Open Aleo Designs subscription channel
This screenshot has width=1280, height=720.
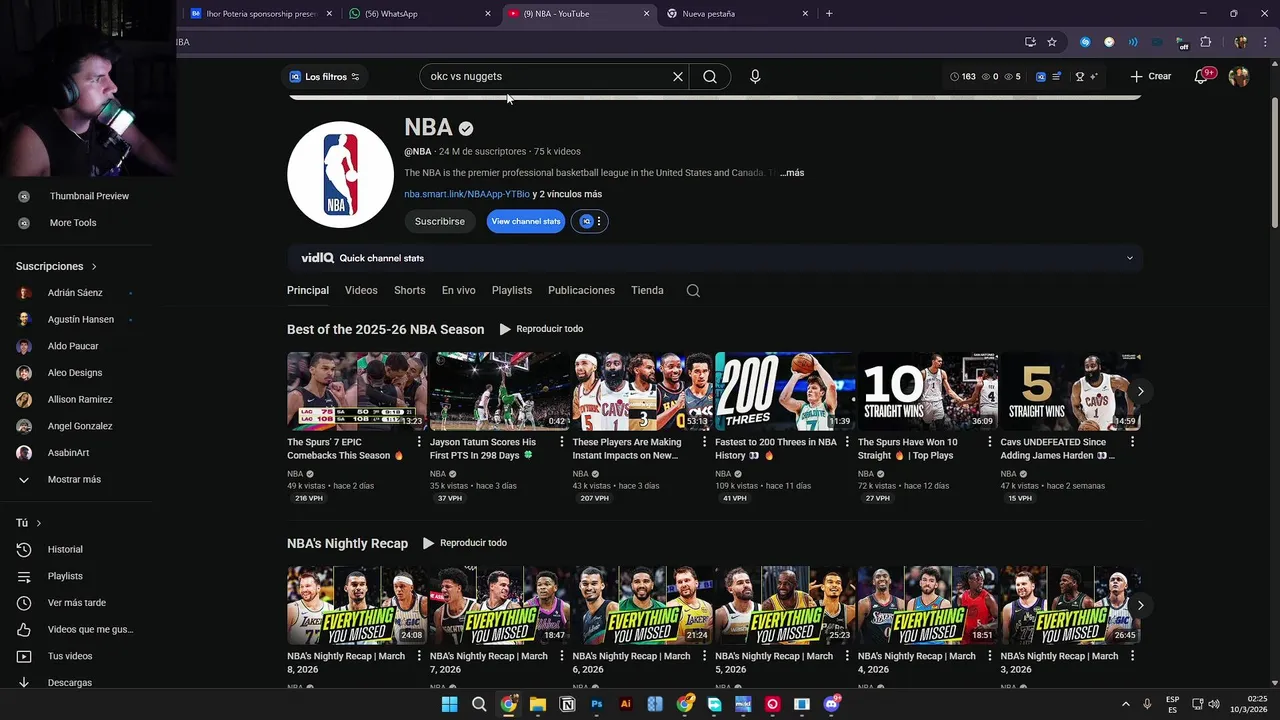pos(75,373)
